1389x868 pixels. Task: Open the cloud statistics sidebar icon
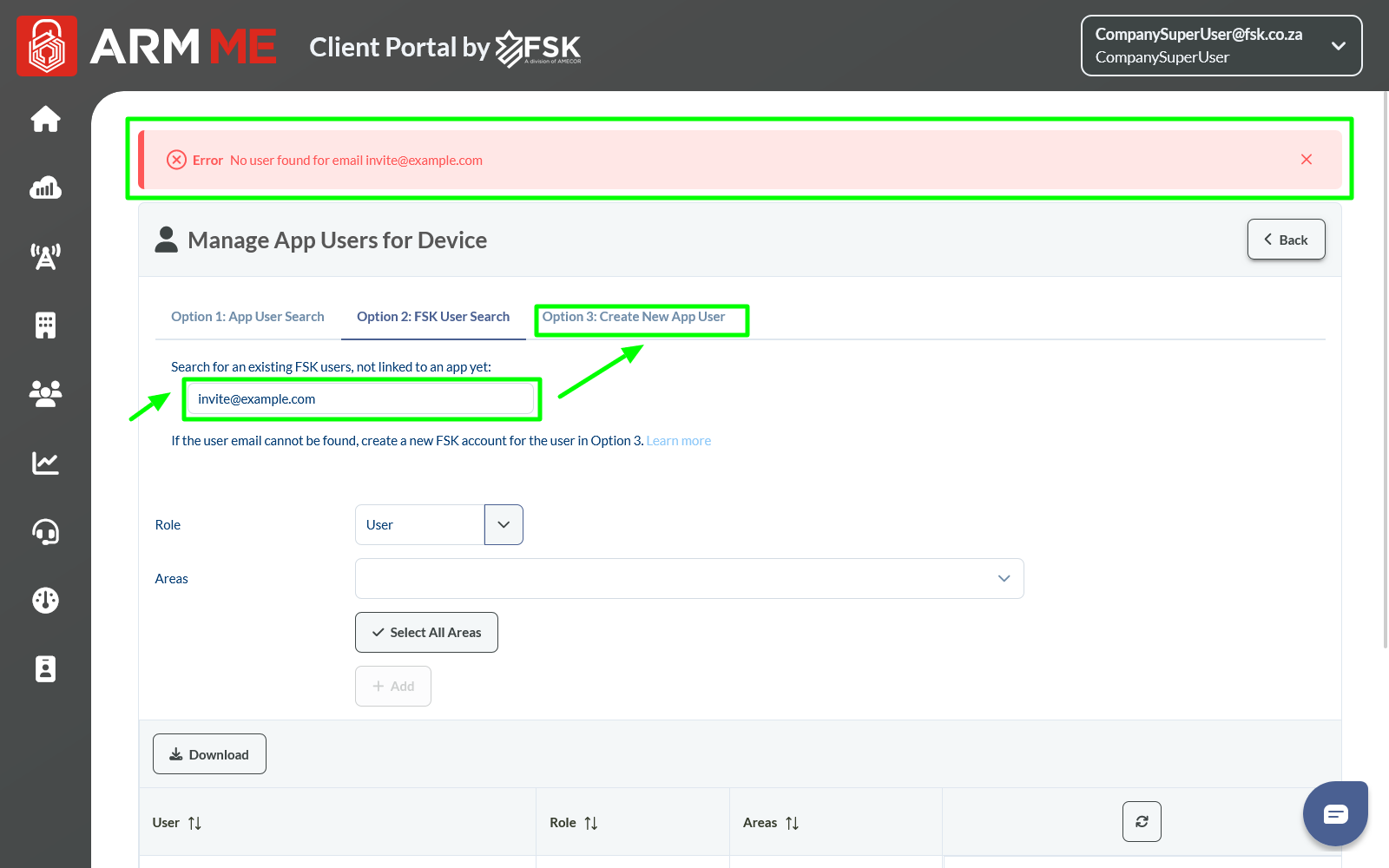[x=45, y=187]
